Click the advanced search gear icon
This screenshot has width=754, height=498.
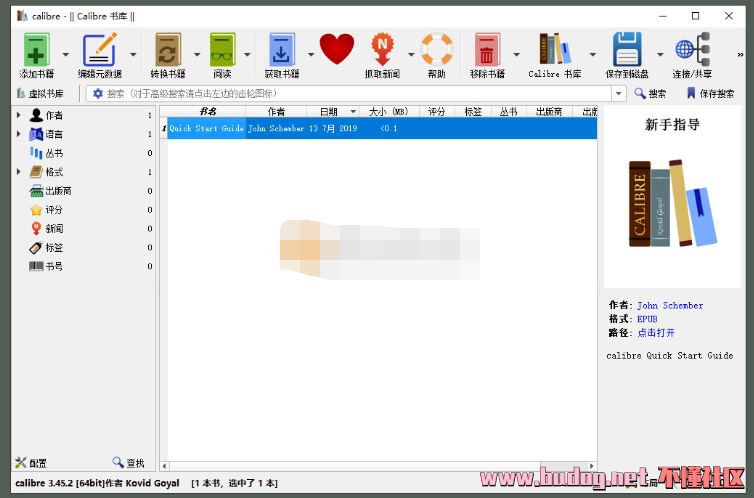[x=98, y=93]
